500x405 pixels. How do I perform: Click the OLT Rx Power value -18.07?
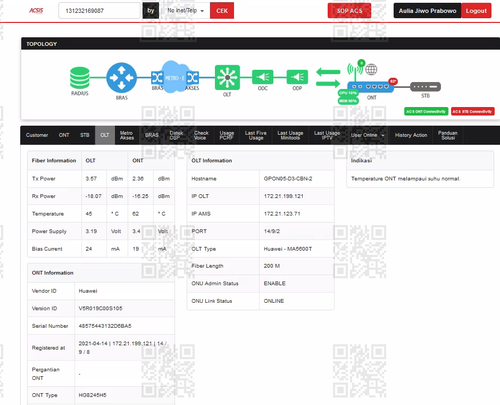[x=93, y=196]
